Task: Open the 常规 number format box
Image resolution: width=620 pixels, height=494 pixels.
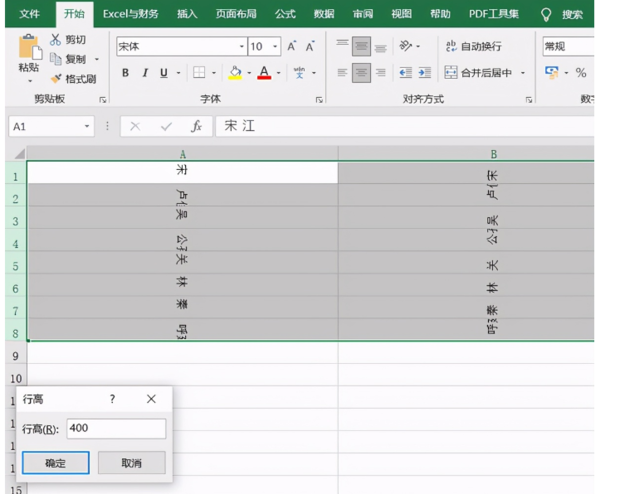Action: pyautogui.click(x=568, y=47)
